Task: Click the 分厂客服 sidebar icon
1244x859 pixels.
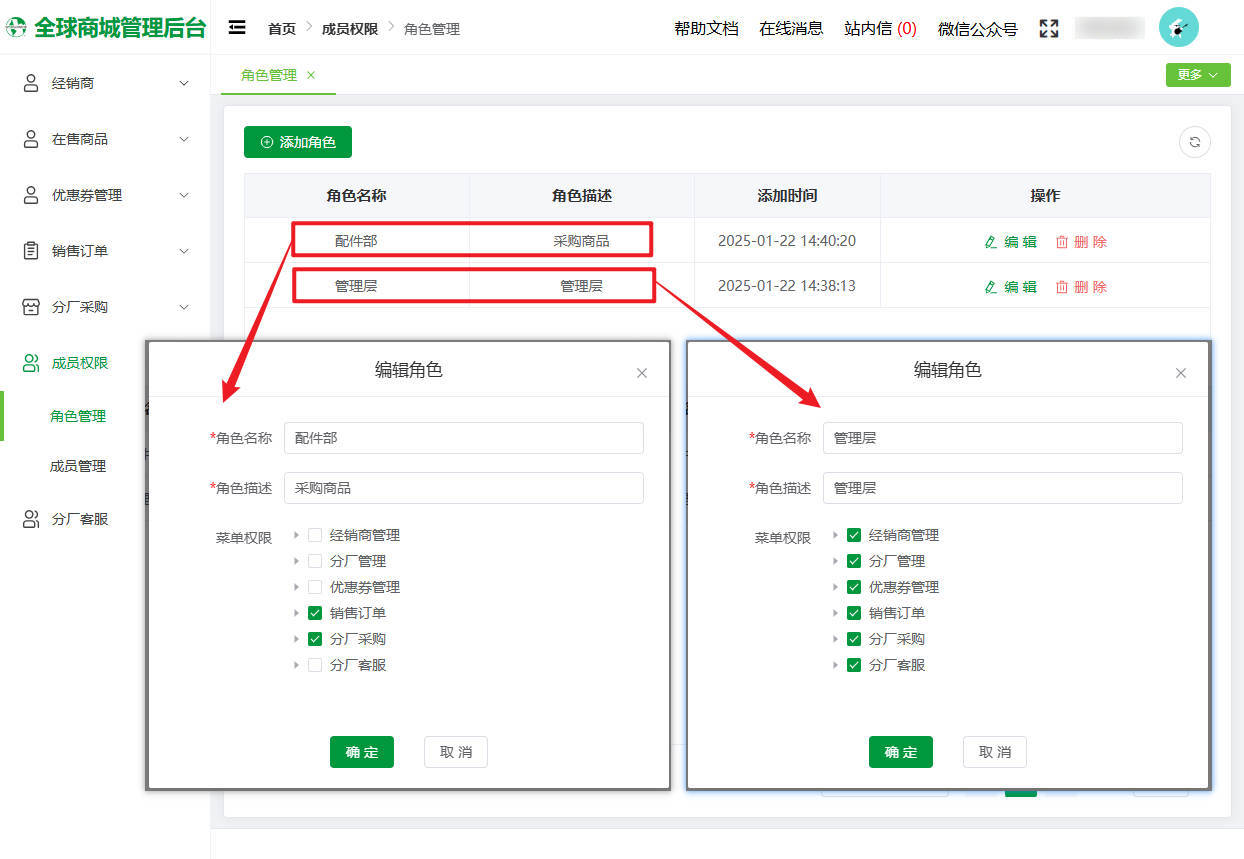Action: 31,519
